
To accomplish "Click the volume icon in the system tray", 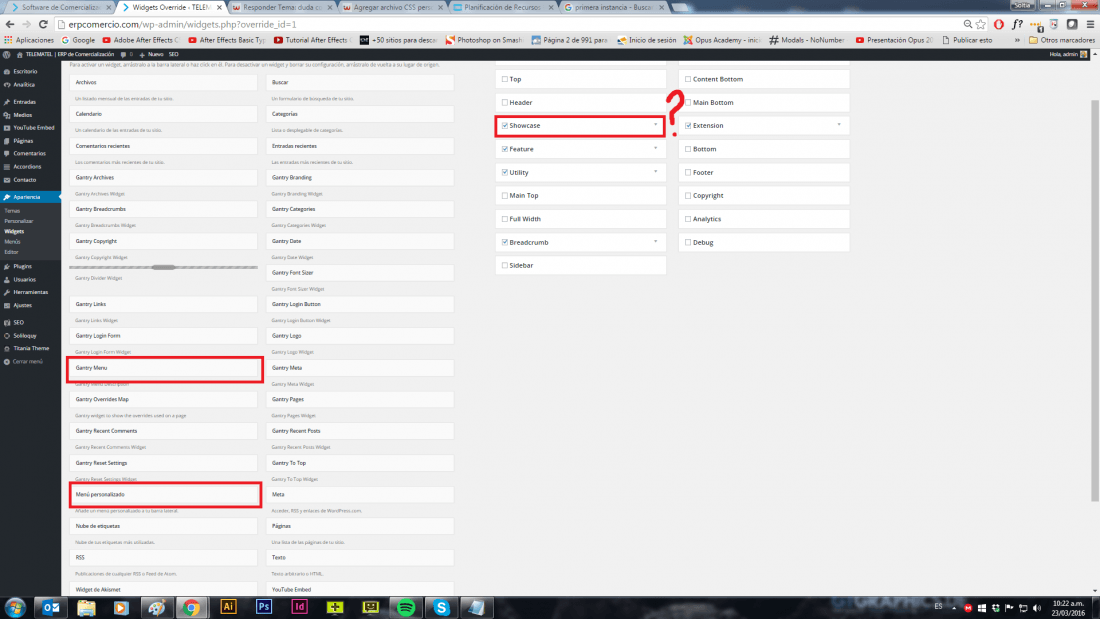I will 1037,608.
